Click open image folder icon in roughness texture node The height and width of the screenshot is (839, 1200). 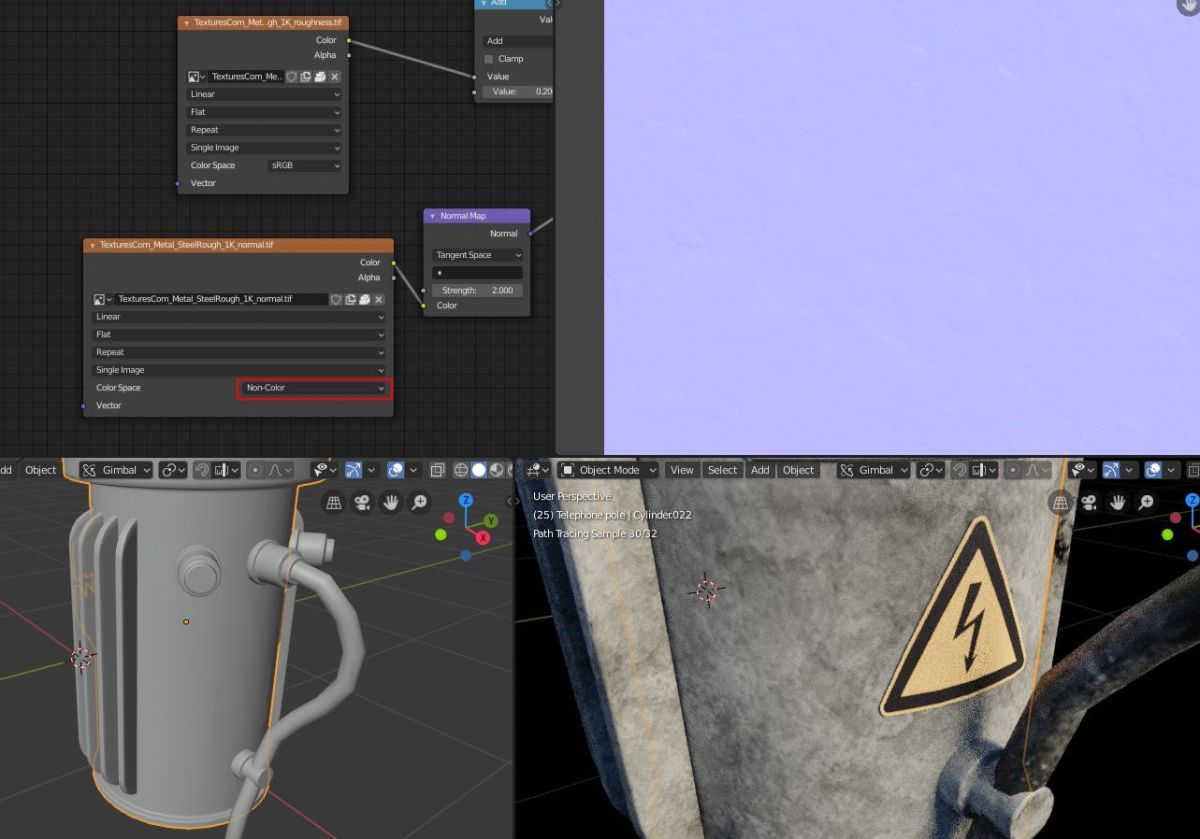click(320, 76)
